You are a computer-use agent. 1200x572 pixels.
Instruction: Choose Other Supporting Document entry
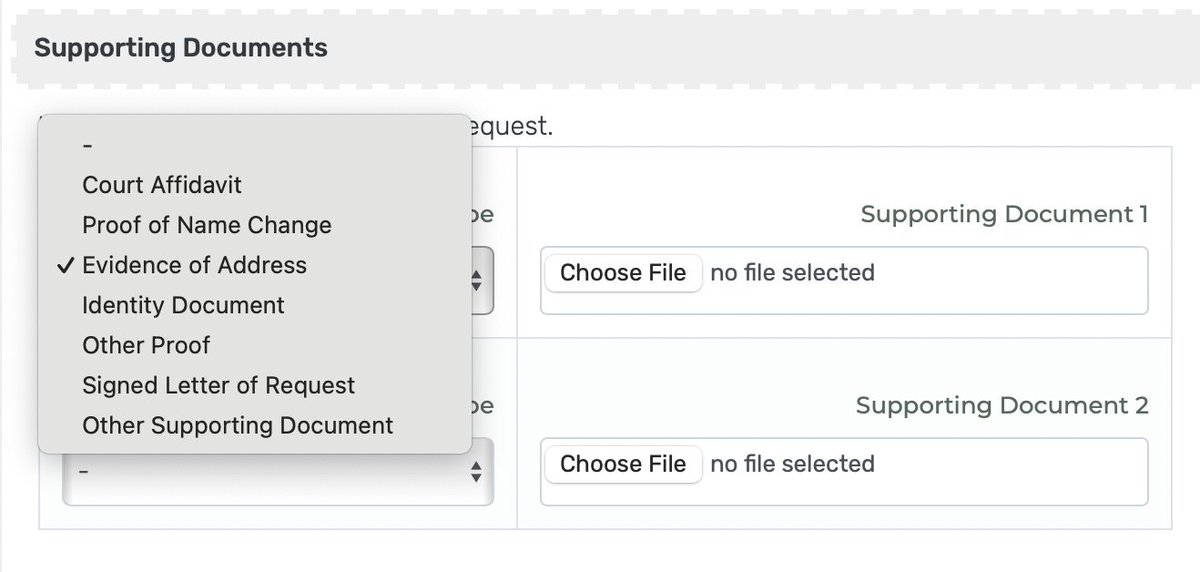[x=237, y=425]
